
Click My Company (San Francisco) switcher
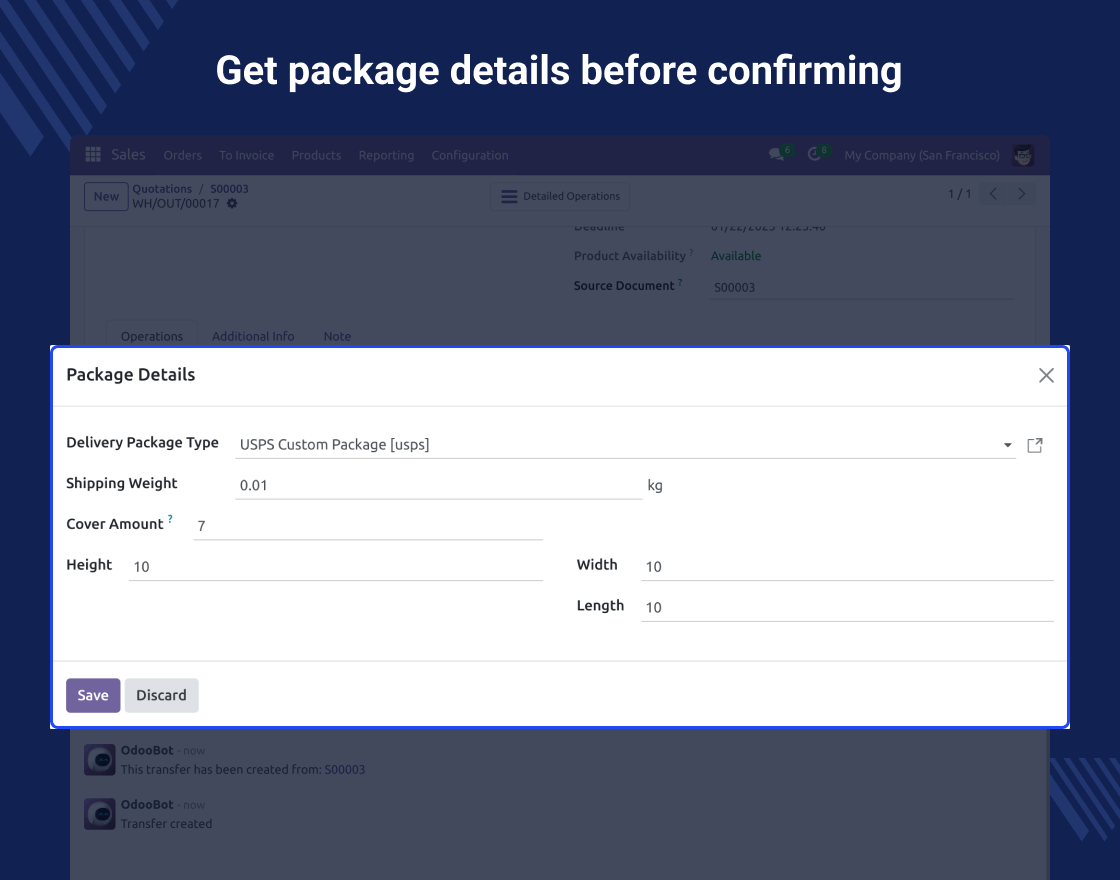tap(921, 155)
